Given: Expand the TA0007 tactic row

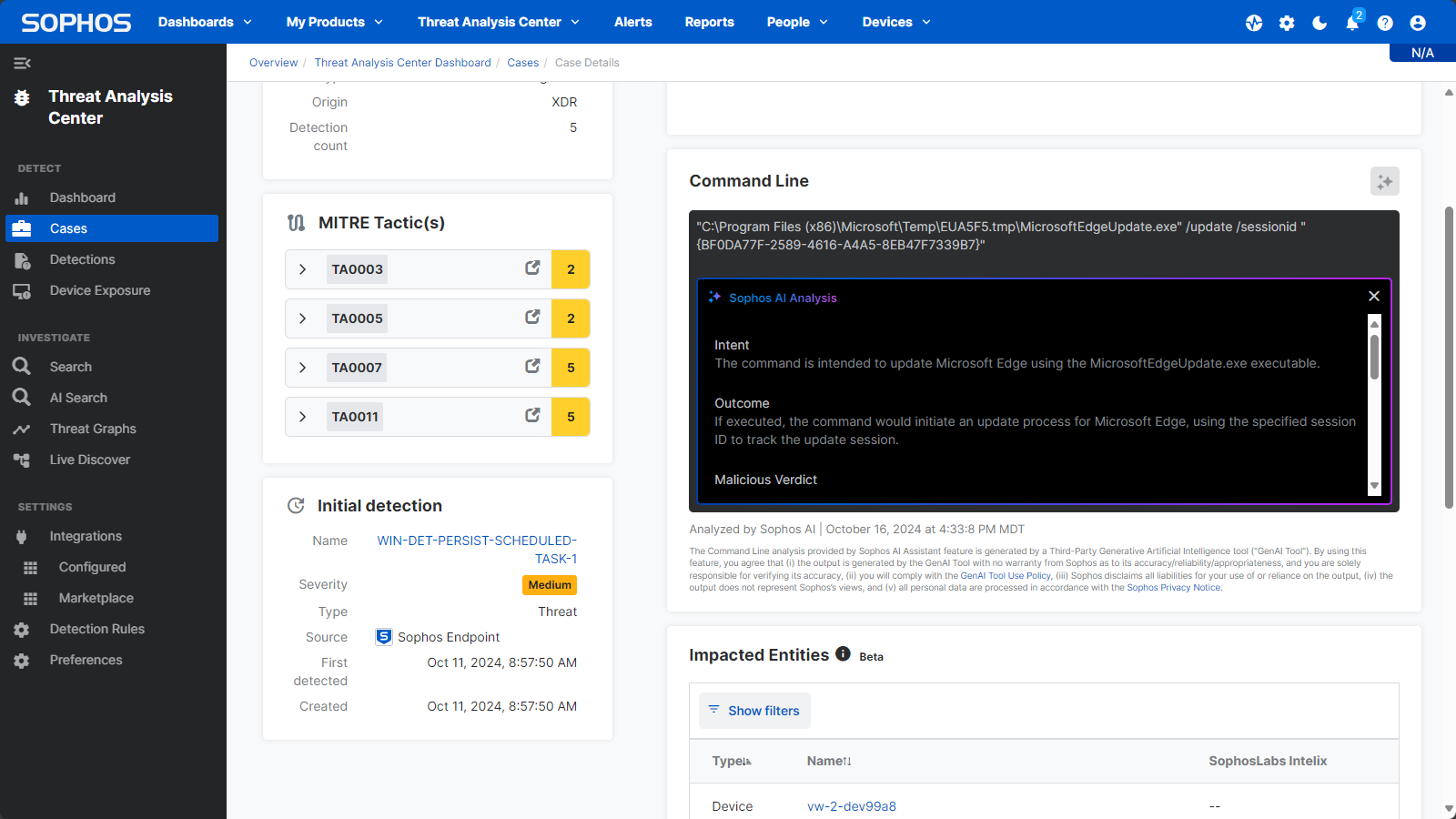Looking at the screenshot, I should (303, 368).
